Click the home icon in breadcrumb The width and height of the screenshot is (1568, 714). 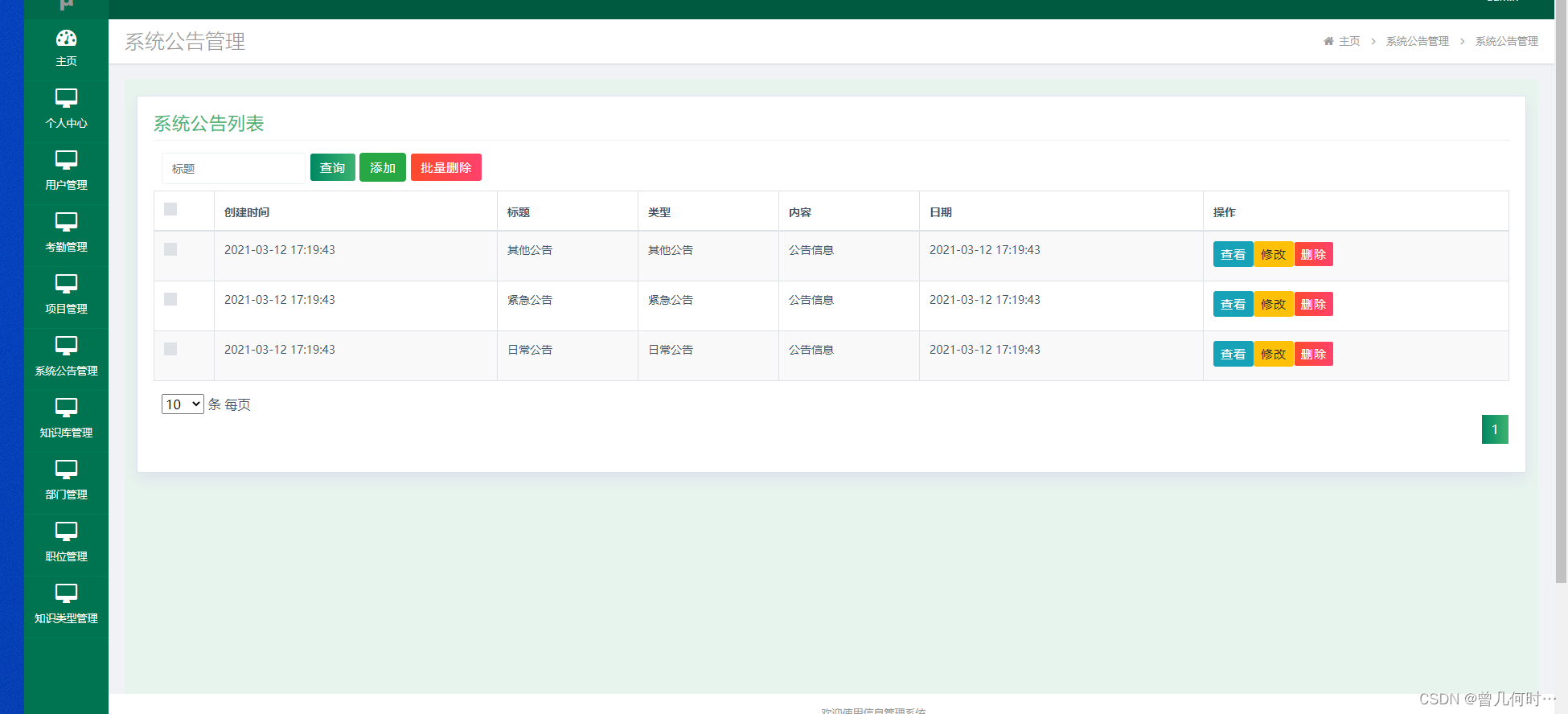pyautogui.click(x=1328, y=41)
